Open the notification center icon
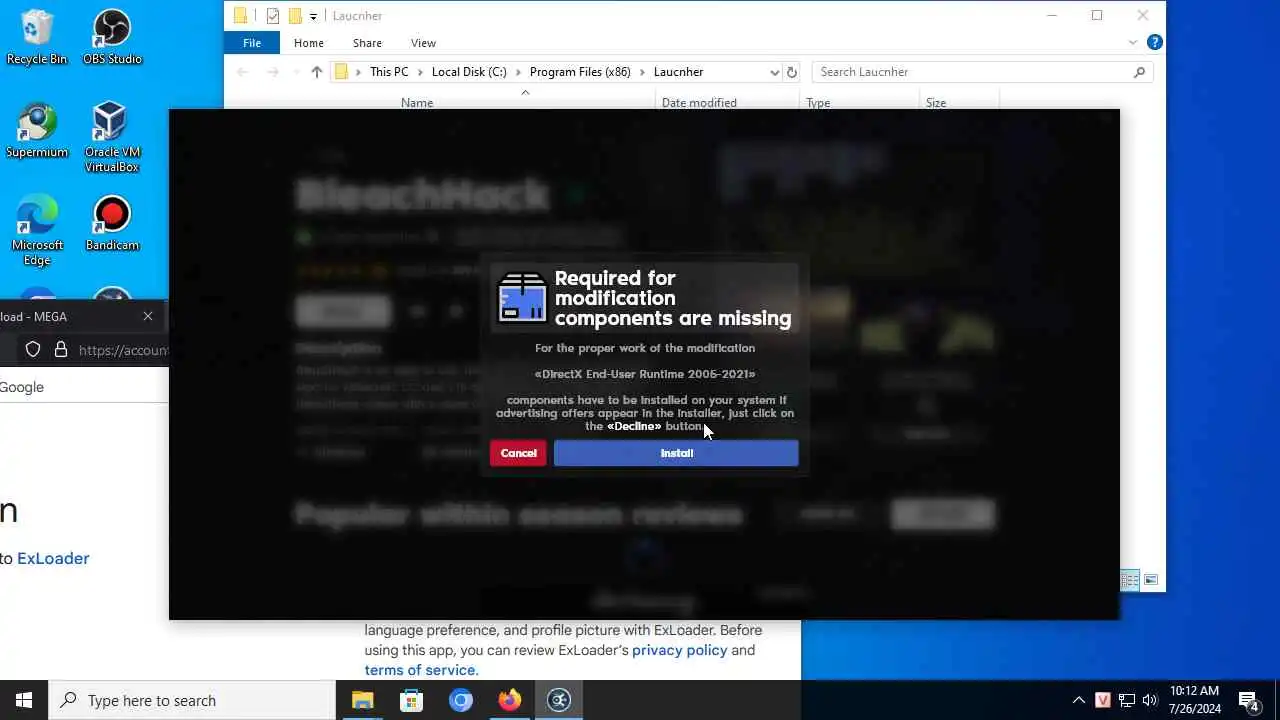Screen dimensions: 1280x720 pyautogui.click(x=1249, y=700)
